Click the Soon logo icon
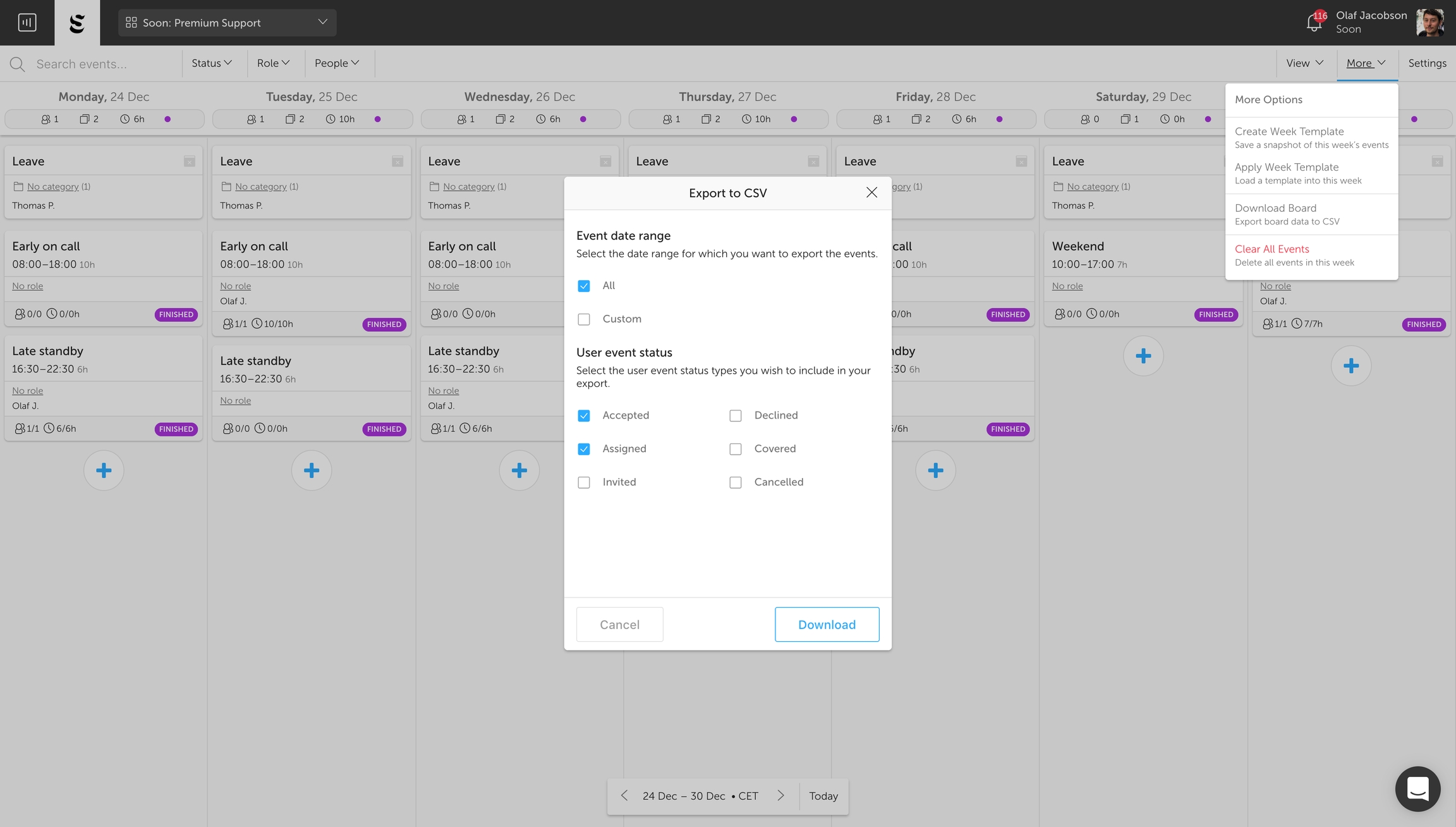This screenshot has width=1456, height=827. tap(77, 23)
